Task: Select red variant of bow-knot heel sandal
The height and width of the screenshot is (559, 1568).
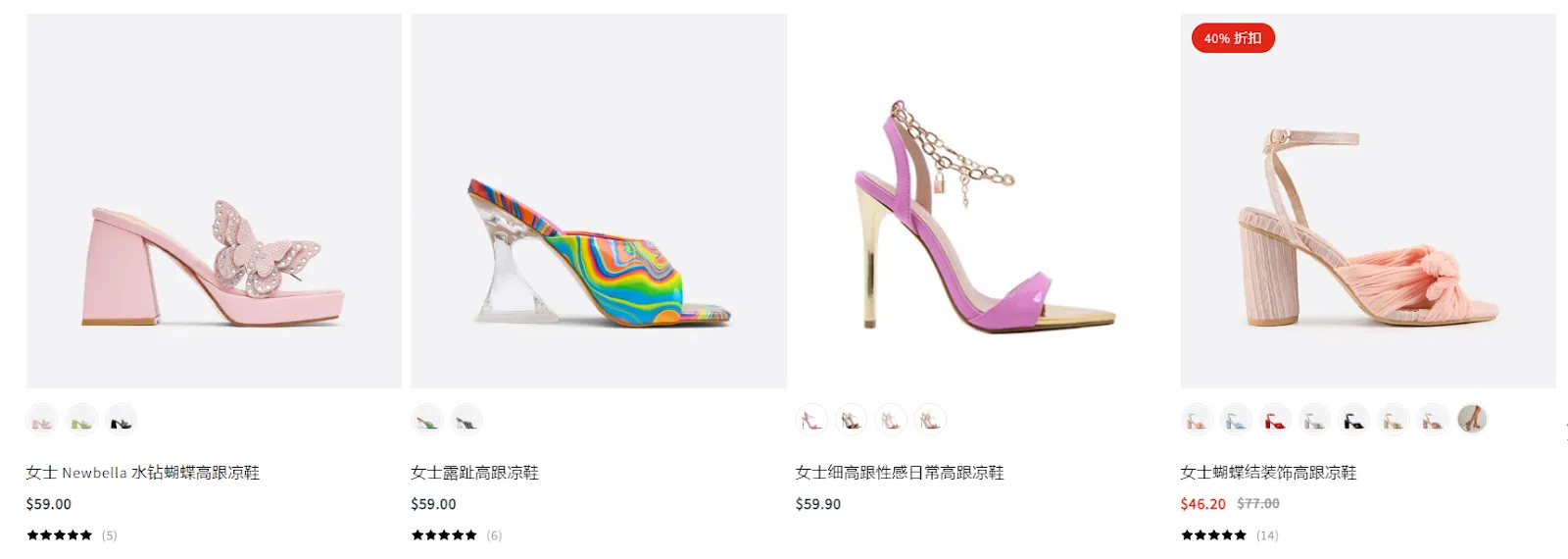Action: 1275,420
